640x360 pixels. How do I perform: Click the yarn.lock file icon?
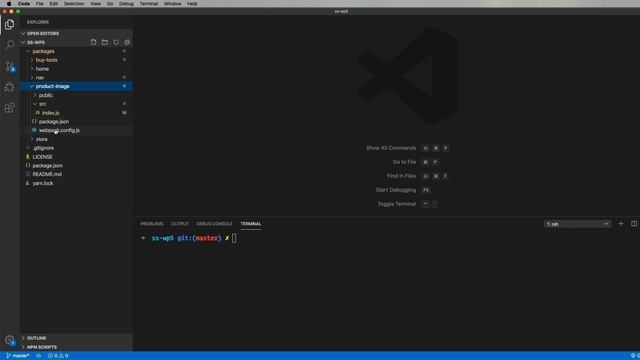pos(28,183)
